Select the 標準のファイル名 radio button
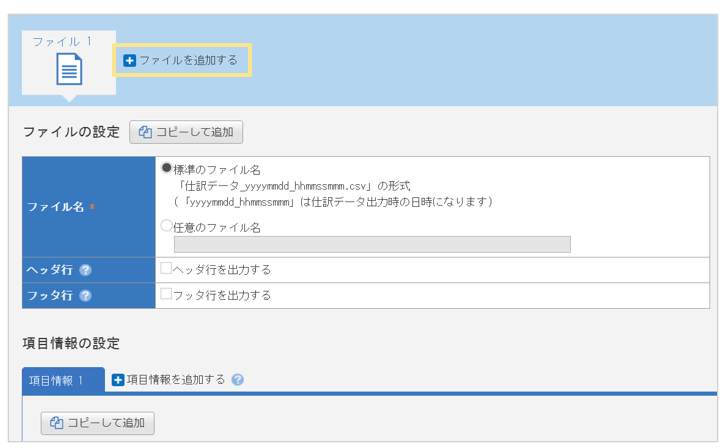This screenshot has width=726, height=448. click(x=167, y=168)
